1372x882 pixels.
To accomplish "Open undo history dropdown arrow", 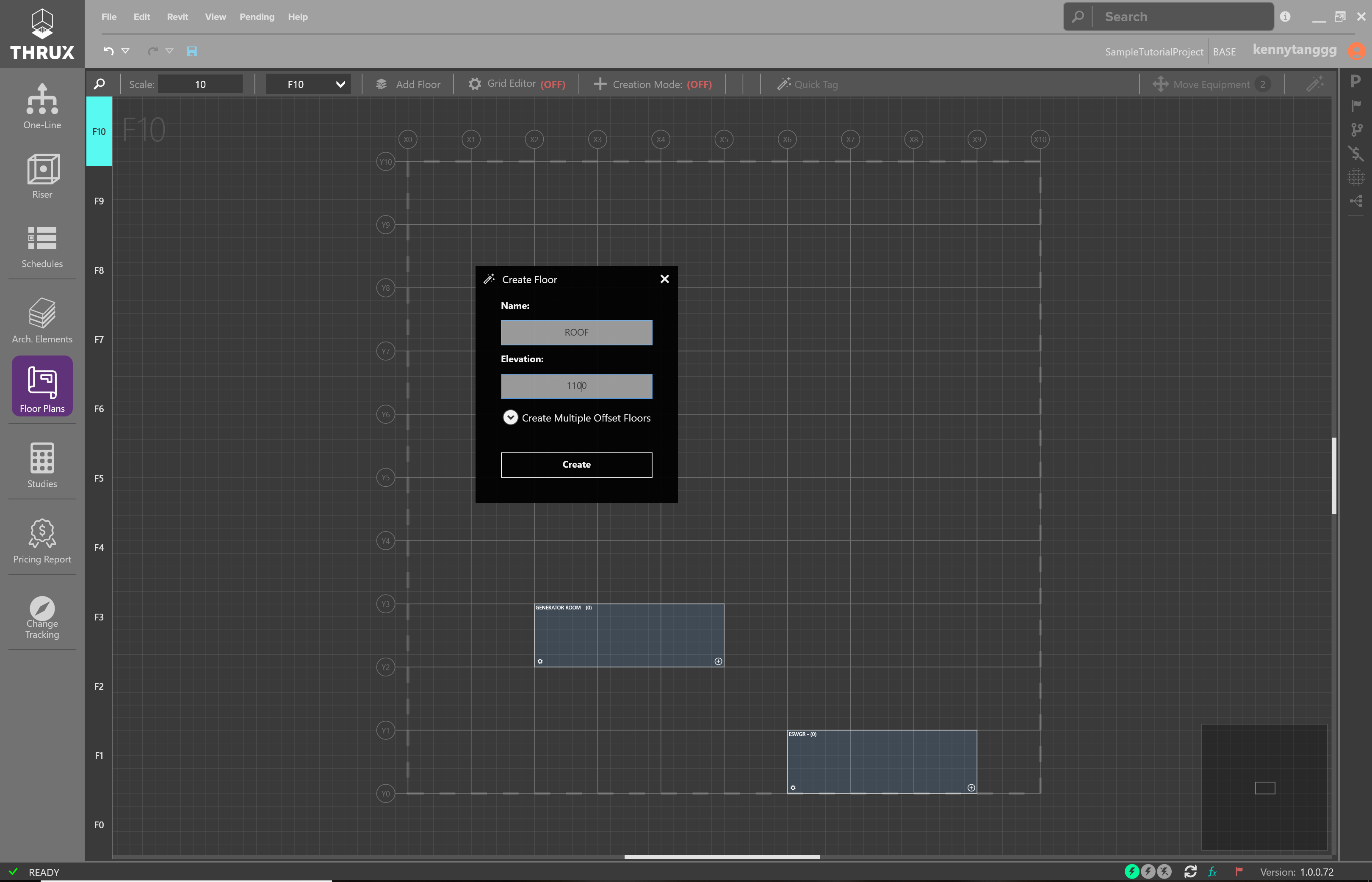I will pos(125,51).
